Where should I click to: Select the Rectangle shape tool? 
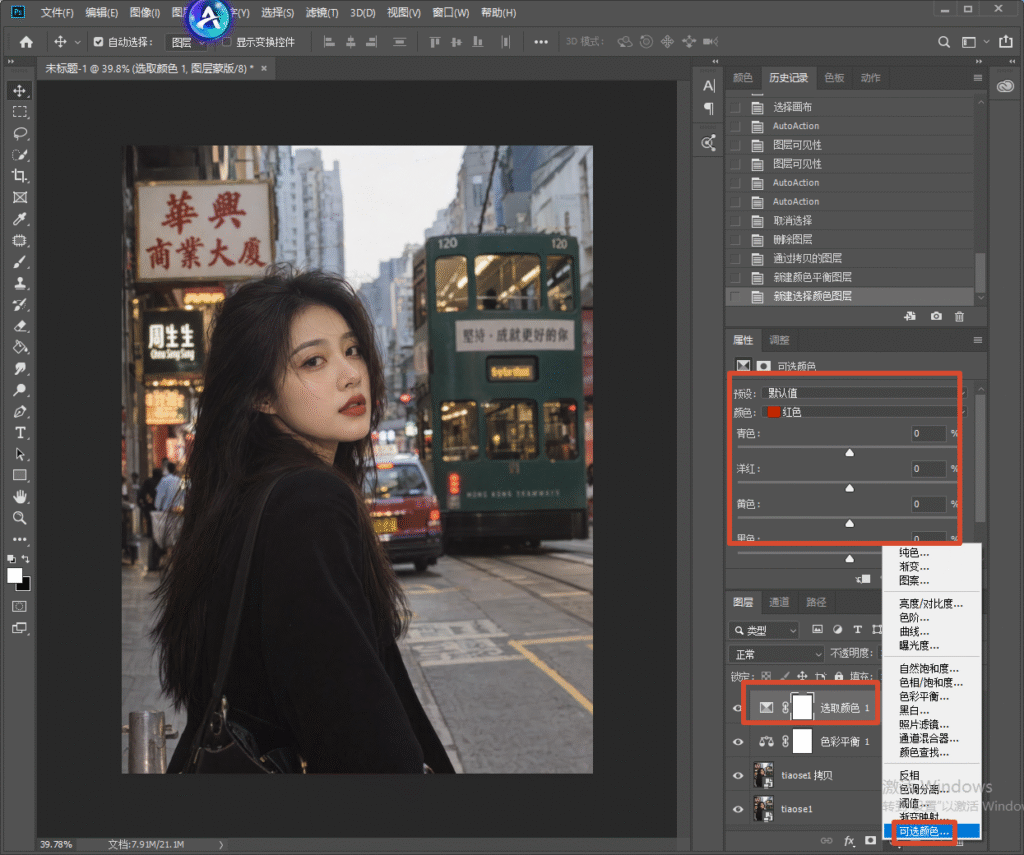pyautogui.click(x=20, y=475)
